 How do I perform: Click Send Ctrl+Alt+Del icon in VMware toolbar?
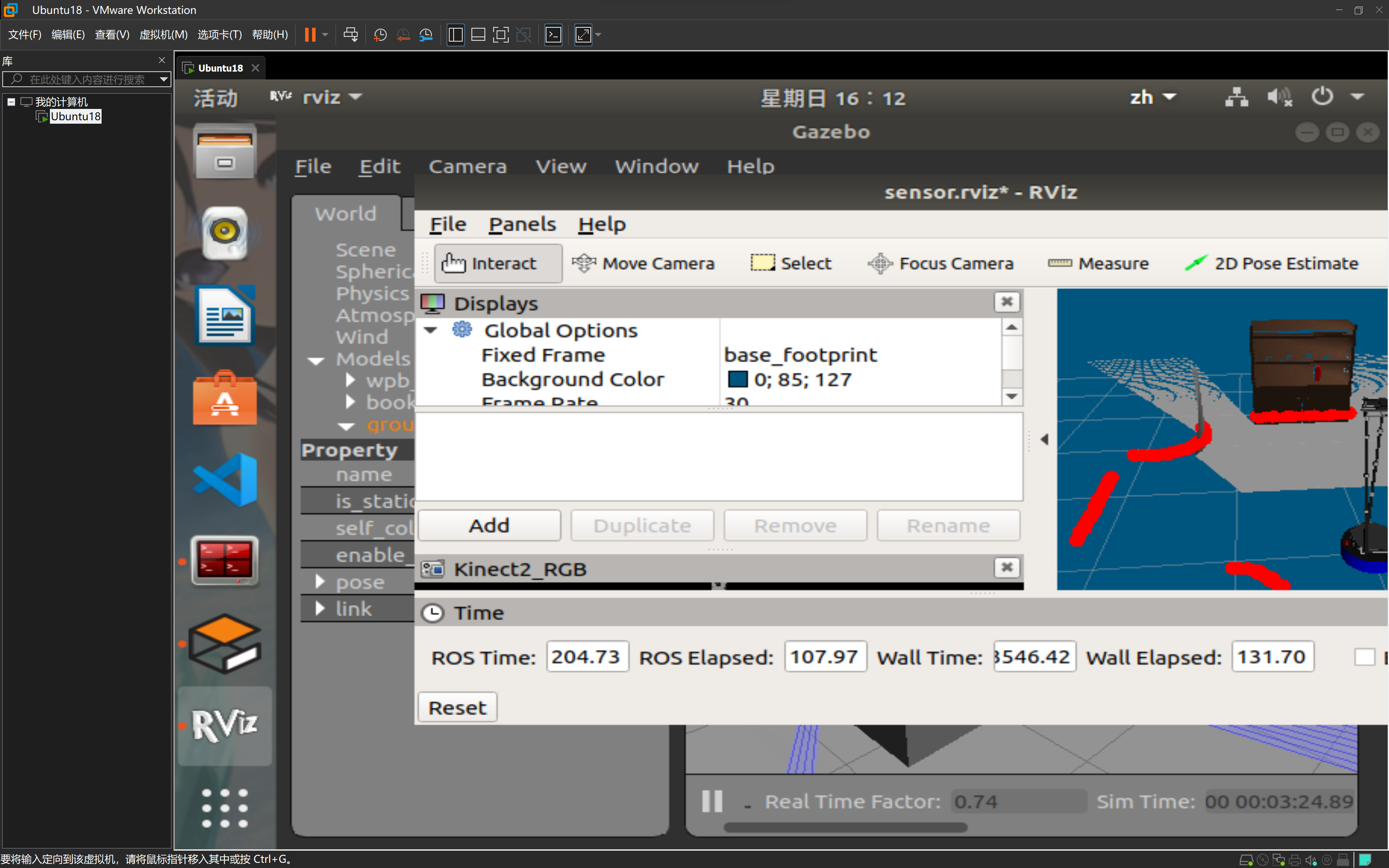(350, 34)
